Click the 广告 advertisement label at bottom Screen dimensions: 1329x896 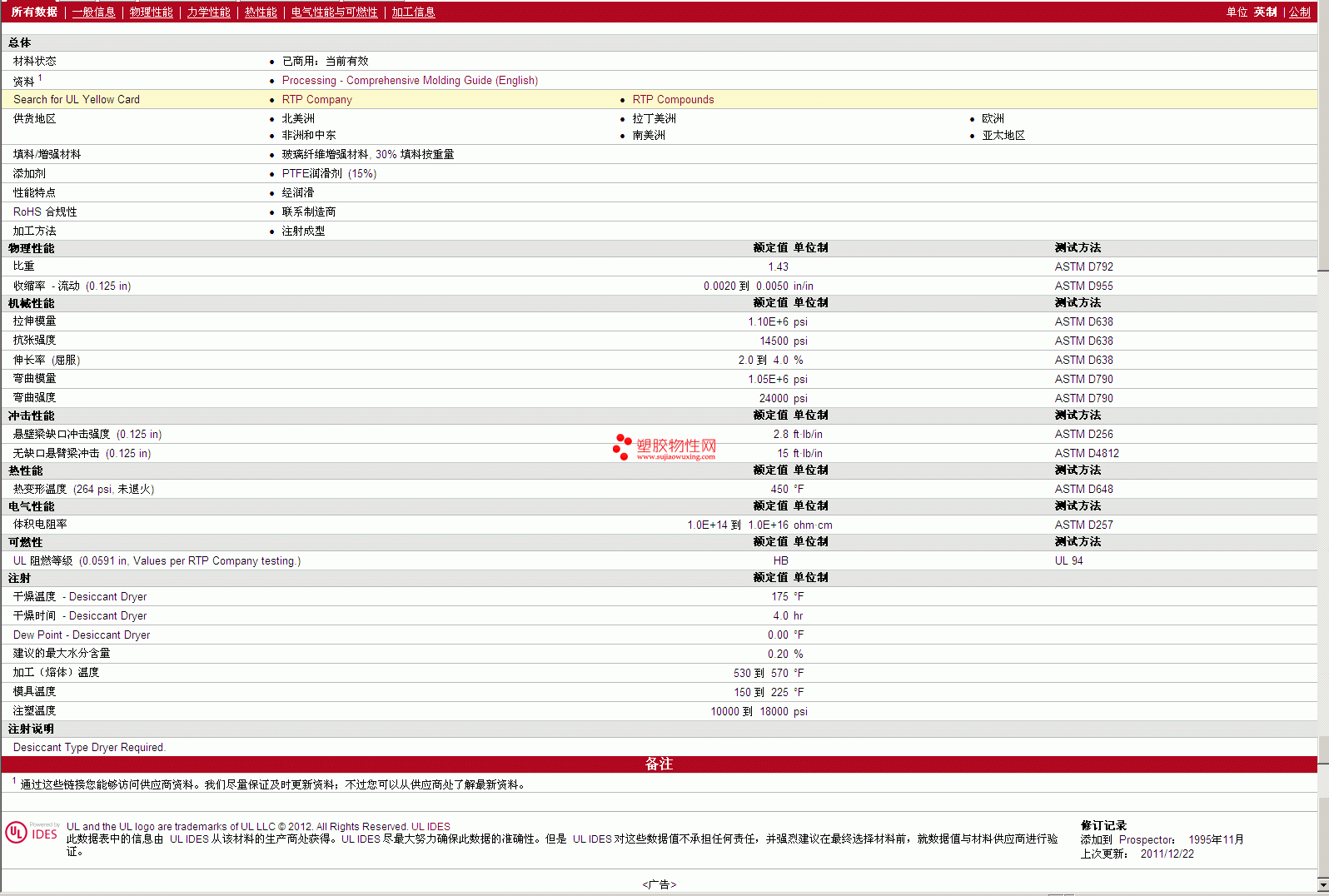pyautogui.click(x=659, y=884)
